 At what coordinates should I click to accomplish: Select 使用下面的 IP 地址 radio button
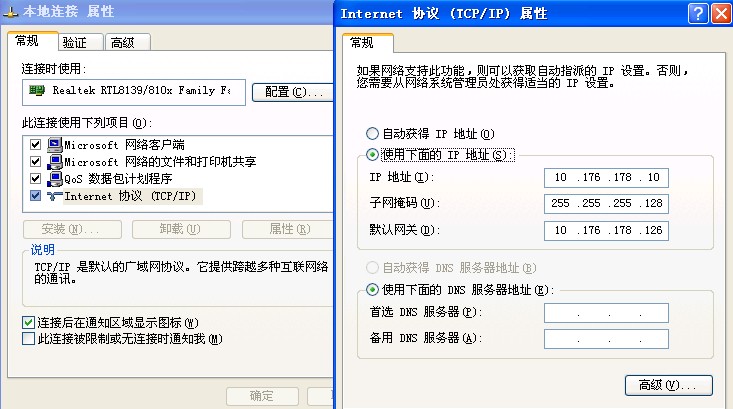(373, 155)
